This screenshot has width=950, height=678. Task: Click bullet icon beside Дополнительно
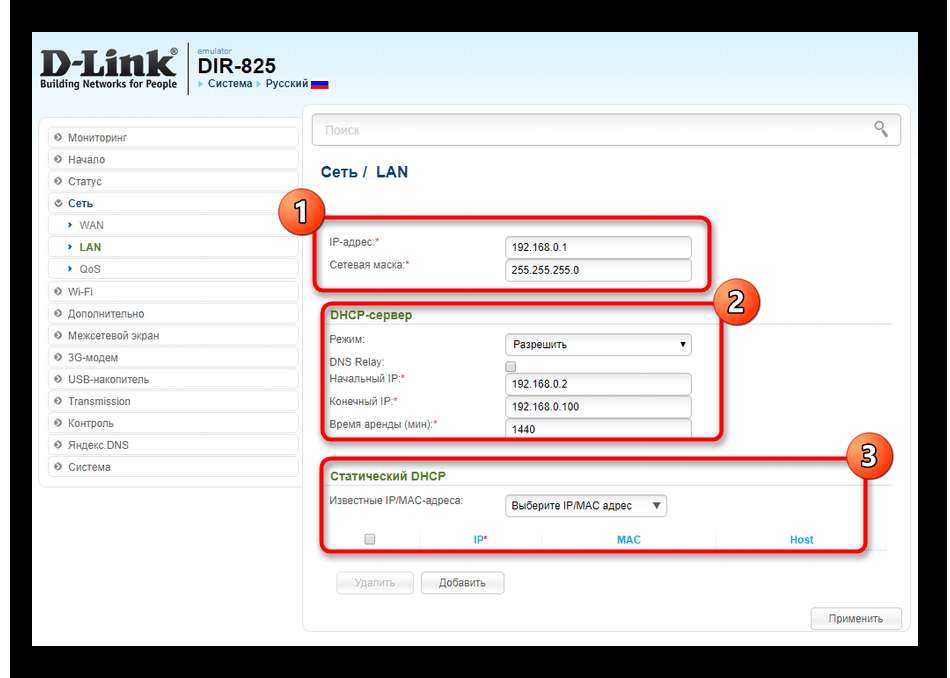(58, 313)
